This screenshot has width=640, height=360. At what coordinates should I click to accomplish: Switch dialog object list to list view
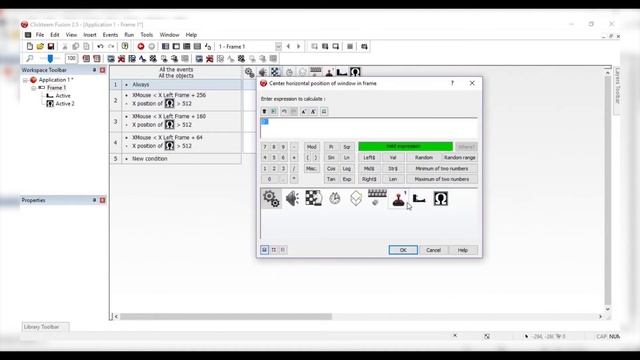pyautogui.click(x=283, y=250)
